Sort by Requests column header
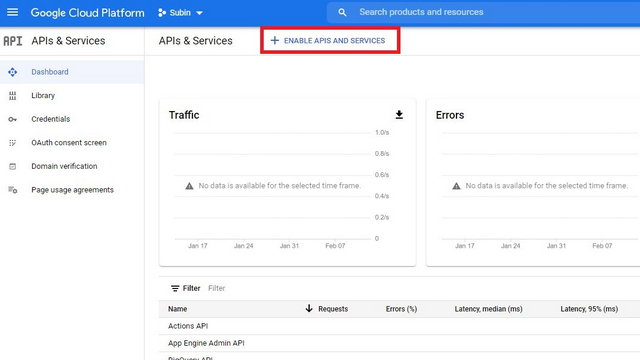 pos(333,309)
